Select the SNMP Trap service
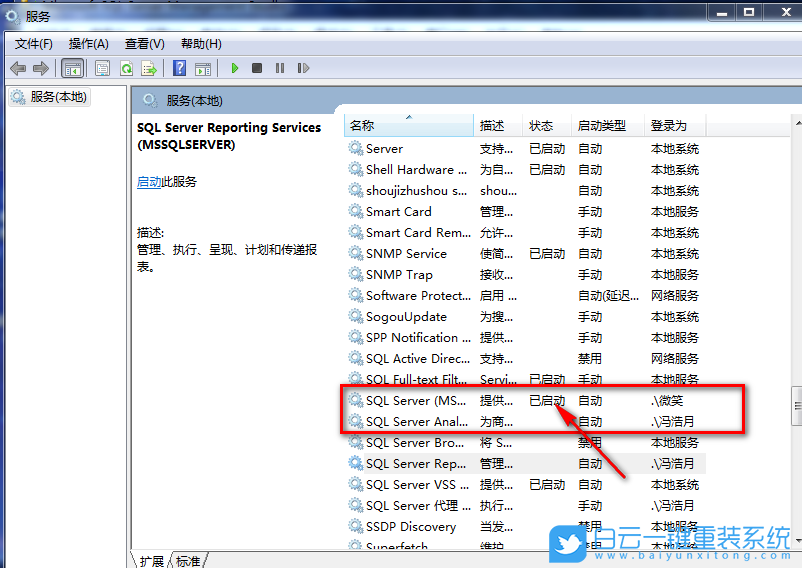802x568 pixels. (x=525, y=275)
